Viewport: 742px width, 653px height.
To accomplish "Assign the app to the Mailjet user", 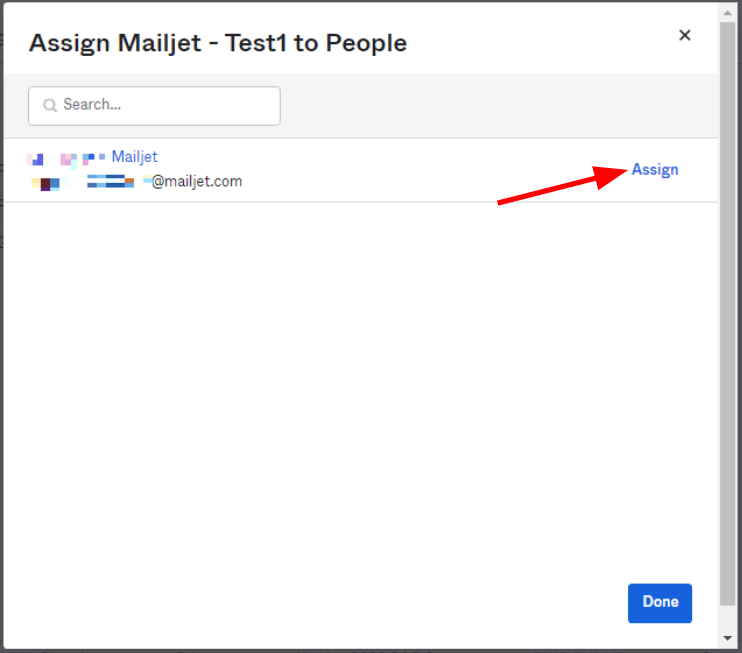I will point(655,170).
